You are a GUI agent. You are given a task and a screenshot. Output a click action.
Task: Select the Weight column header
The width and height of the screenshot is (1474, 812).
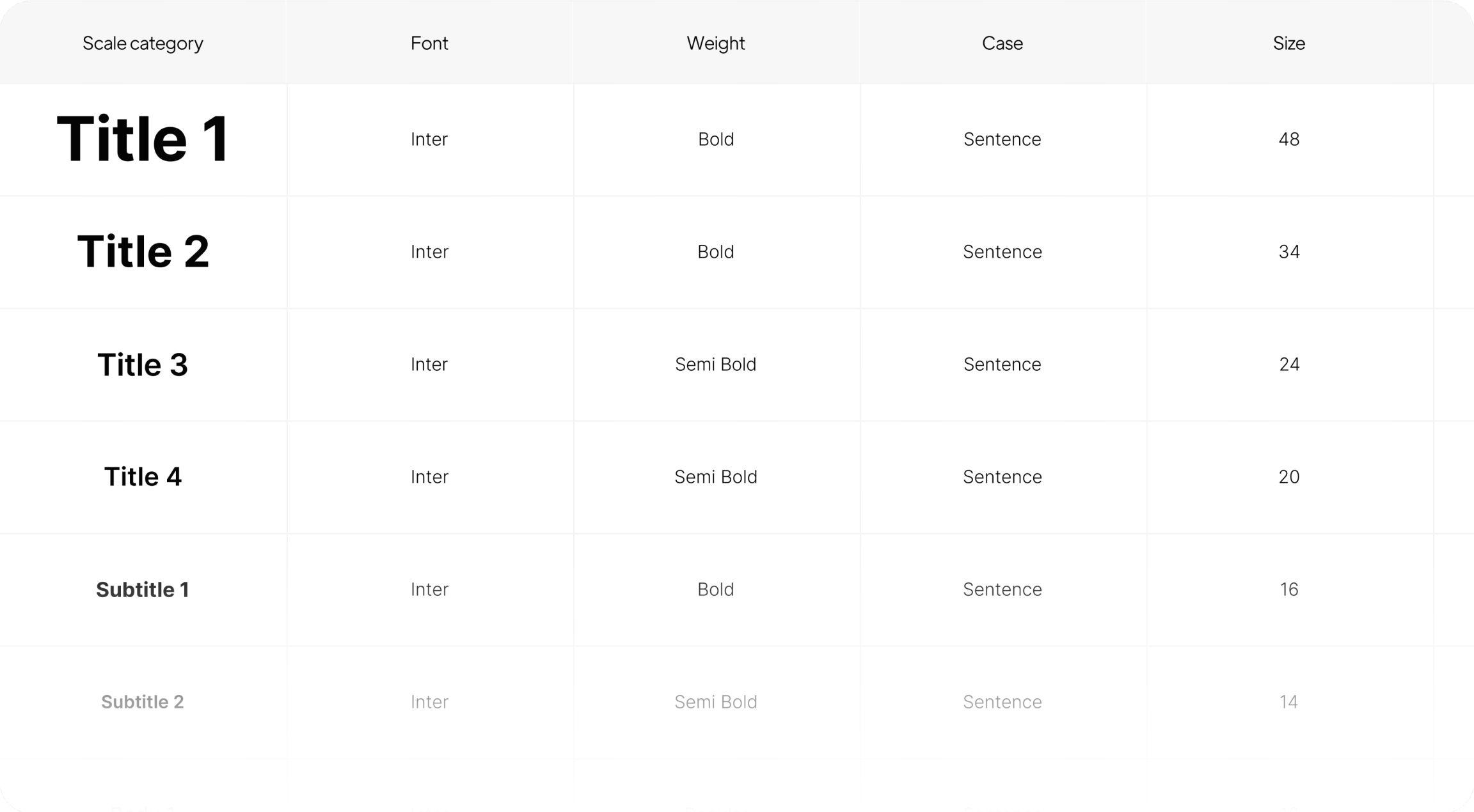(x=716, y=43)
